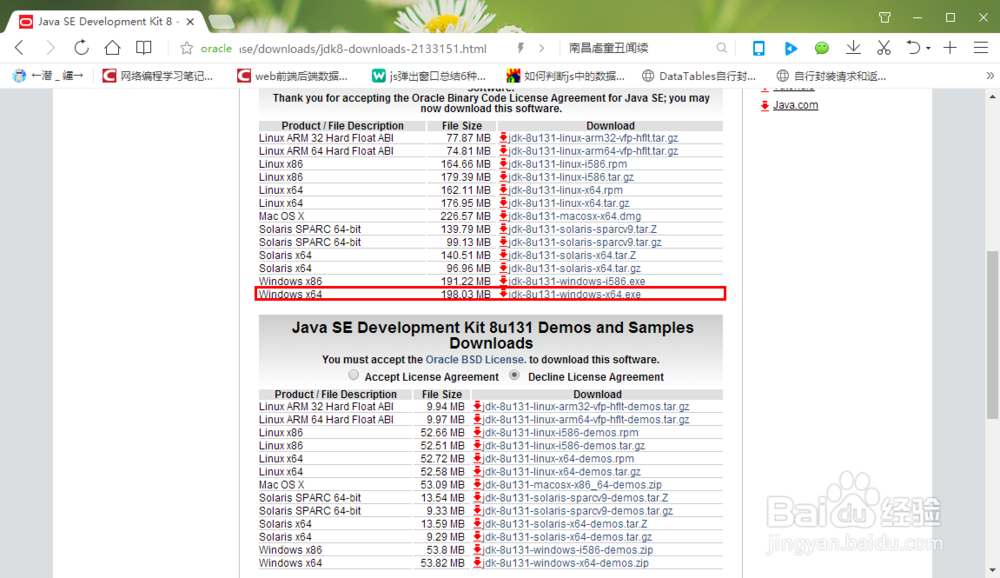The image size is (1000, 578).
Task: Click the address bar URL field
Action: pyautogui.click(x=362, y=48)
